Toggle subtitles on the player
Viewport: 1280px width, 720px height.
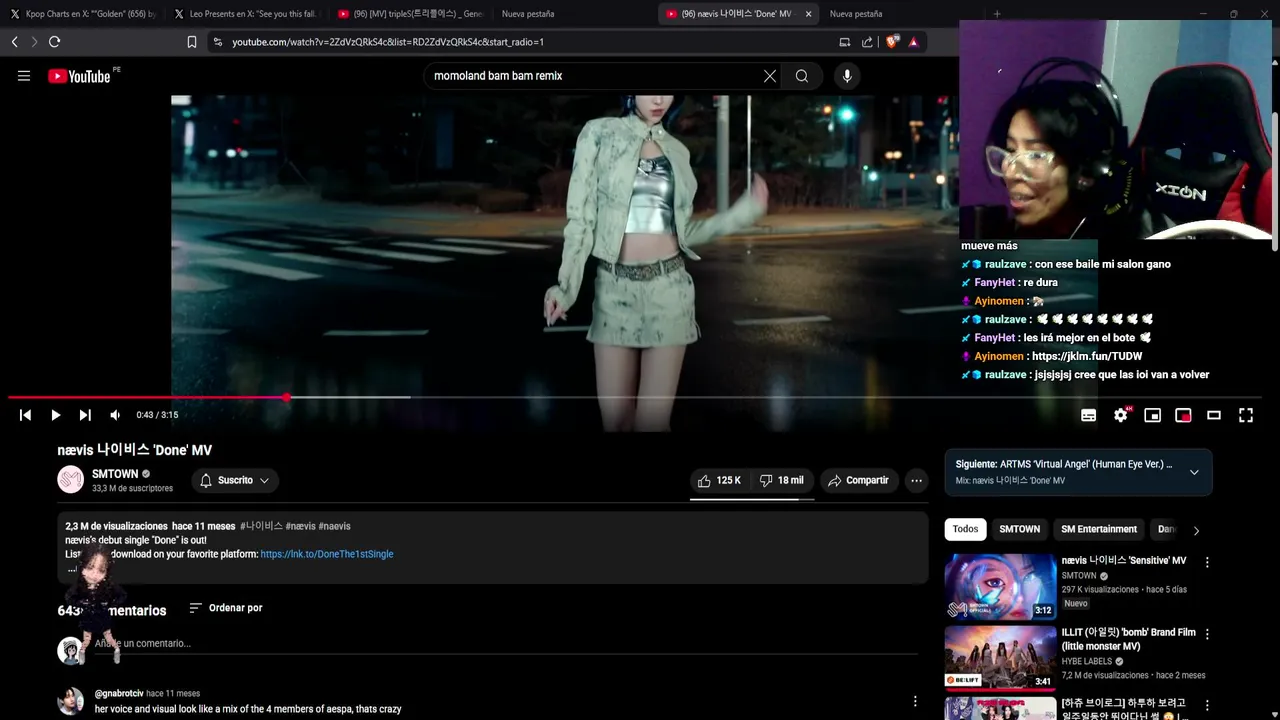click(1089, 415)
